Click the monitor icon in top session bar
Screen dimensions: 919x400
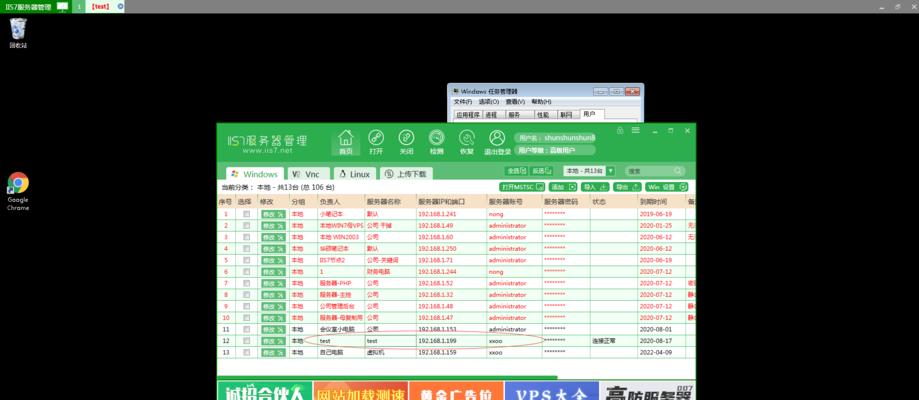pos(62,6)
